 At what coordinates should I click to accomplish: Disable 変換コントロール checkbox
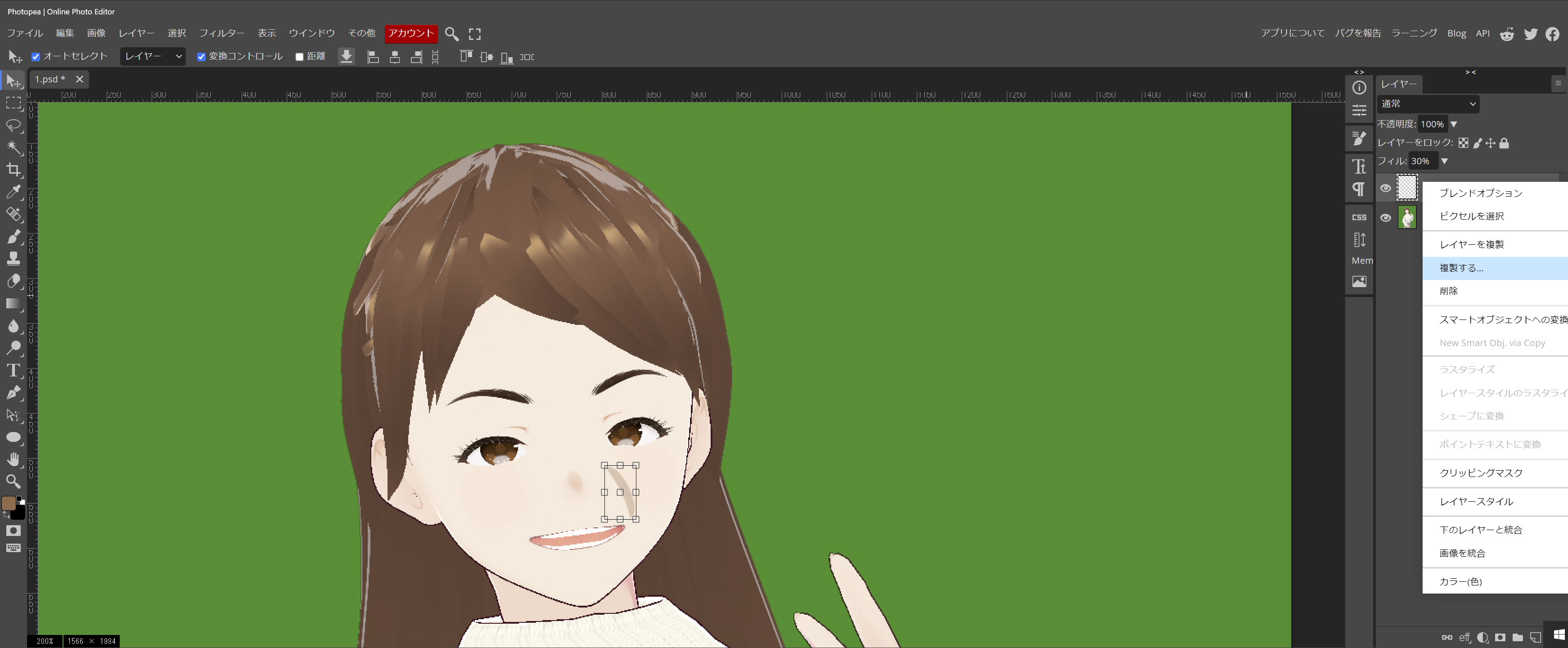201,57
